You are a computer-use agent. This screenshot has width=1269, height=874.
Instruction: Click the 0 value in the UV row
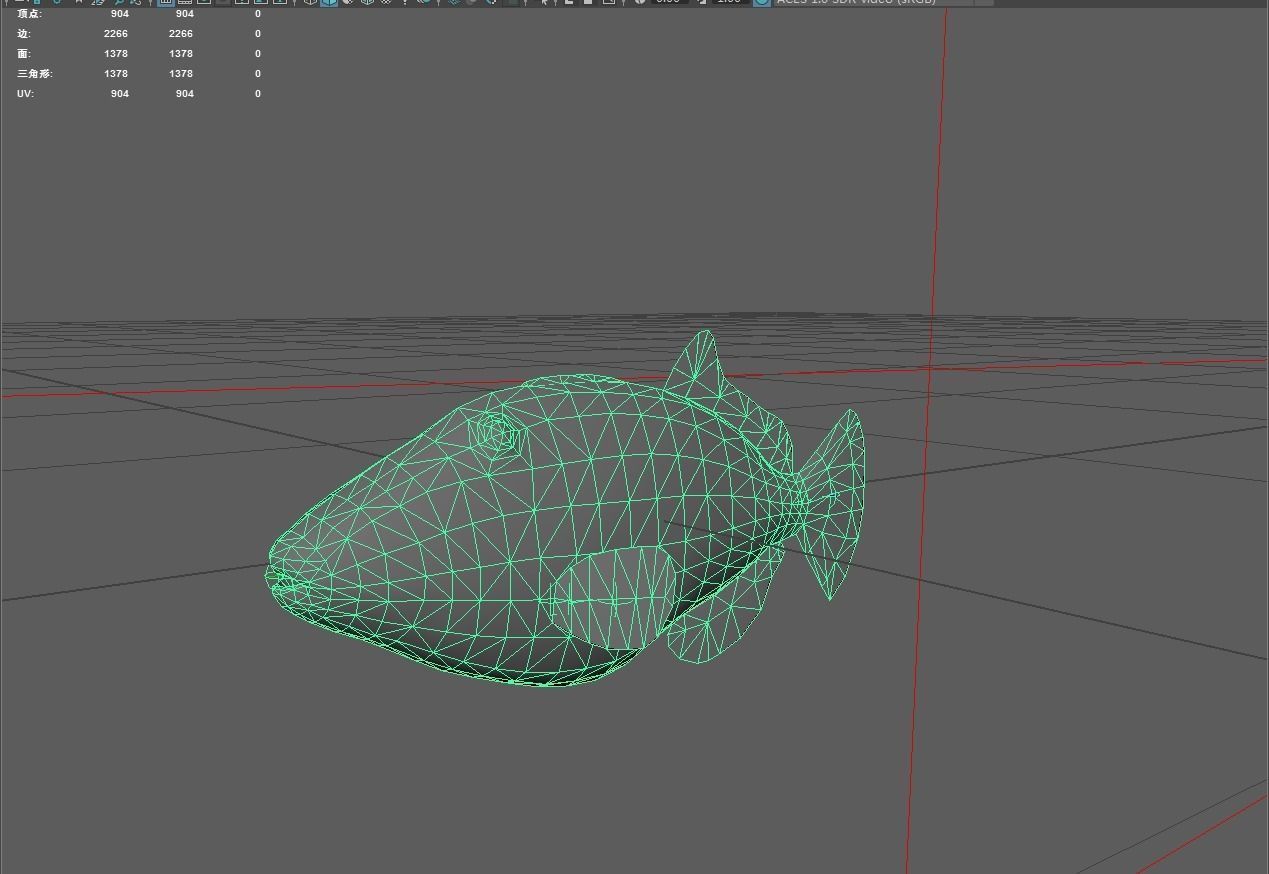pyautogui.click(x=258, y=94)
